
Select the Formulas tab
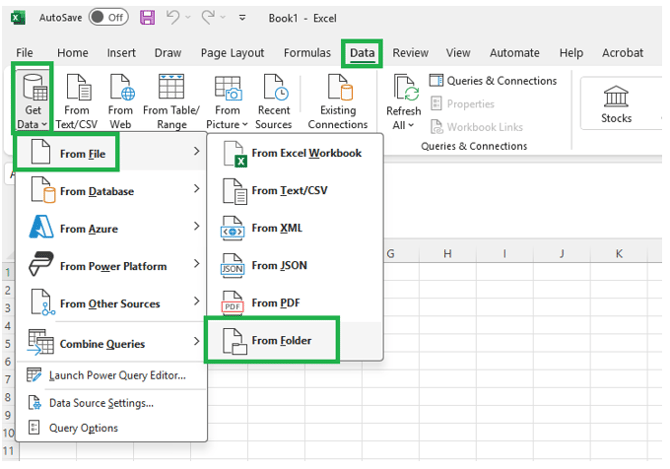tap(307, 53)
